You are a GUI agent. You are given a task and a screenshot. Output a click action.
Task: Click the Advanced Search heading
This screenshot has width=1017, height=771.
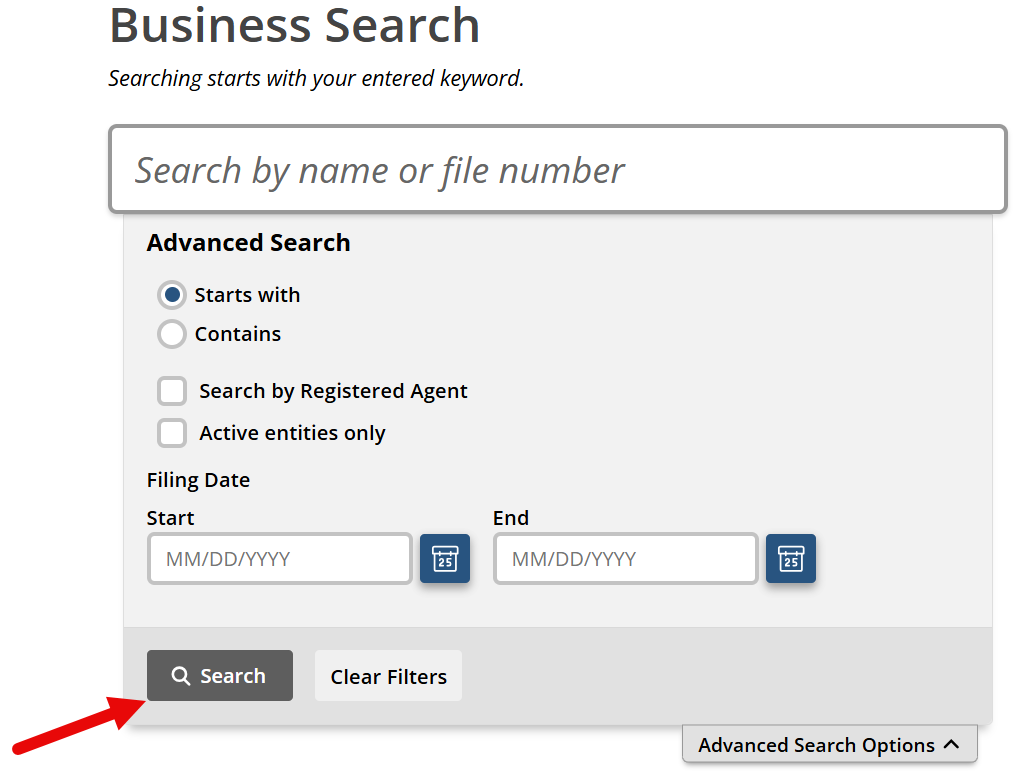pyautogui.click(x=248, y=243)
